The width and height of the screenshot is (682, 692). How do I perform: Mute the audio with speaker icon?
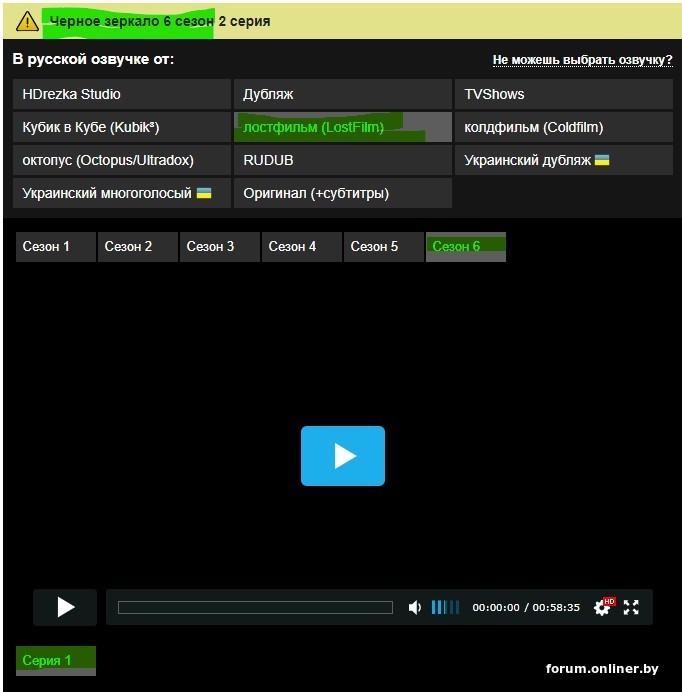pos(414,607)
